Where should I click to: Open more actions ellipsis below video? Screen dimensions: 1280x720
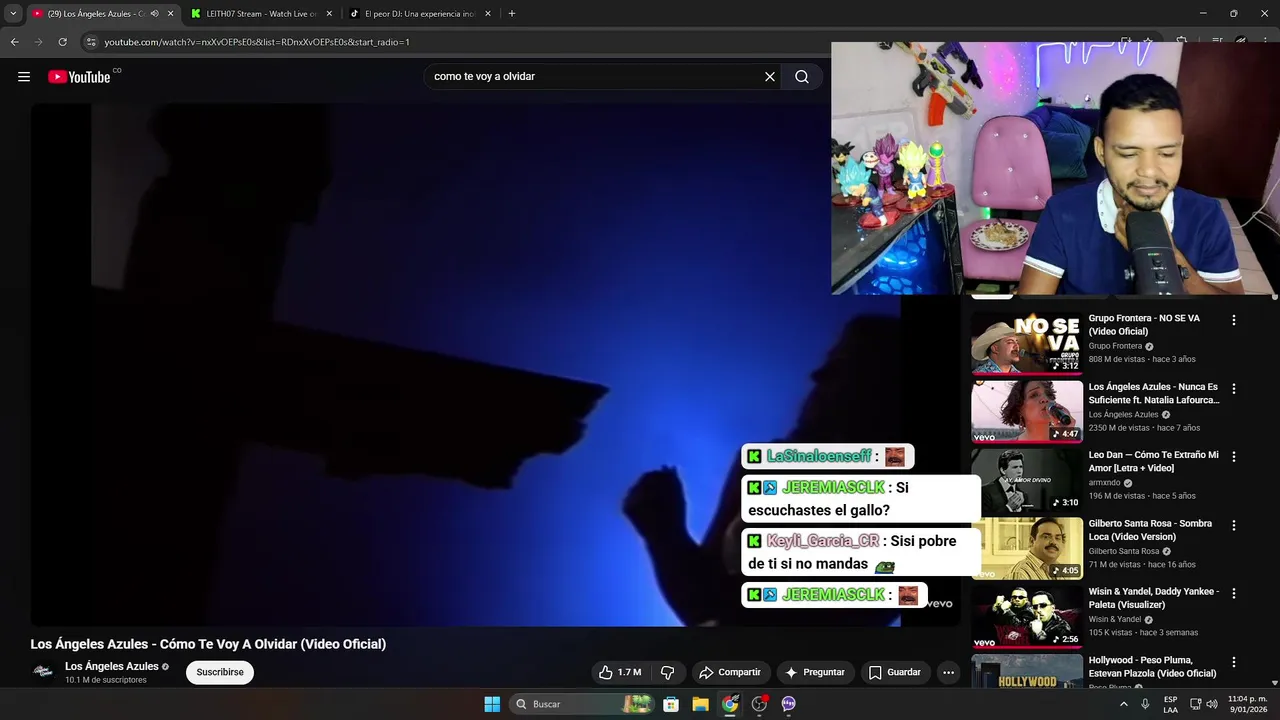click(949, 672)
